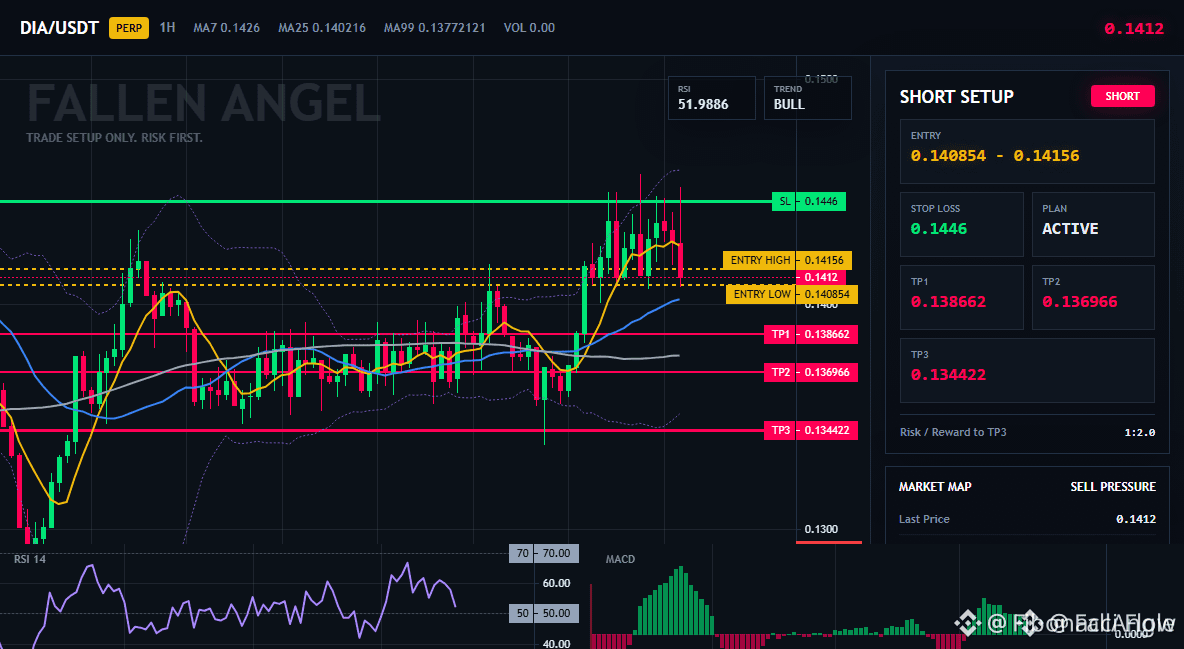This screenshot has height=649, width=1184.
Task: Click the PLAN ACTIVE status box
Action: [x=1093, y=224]
